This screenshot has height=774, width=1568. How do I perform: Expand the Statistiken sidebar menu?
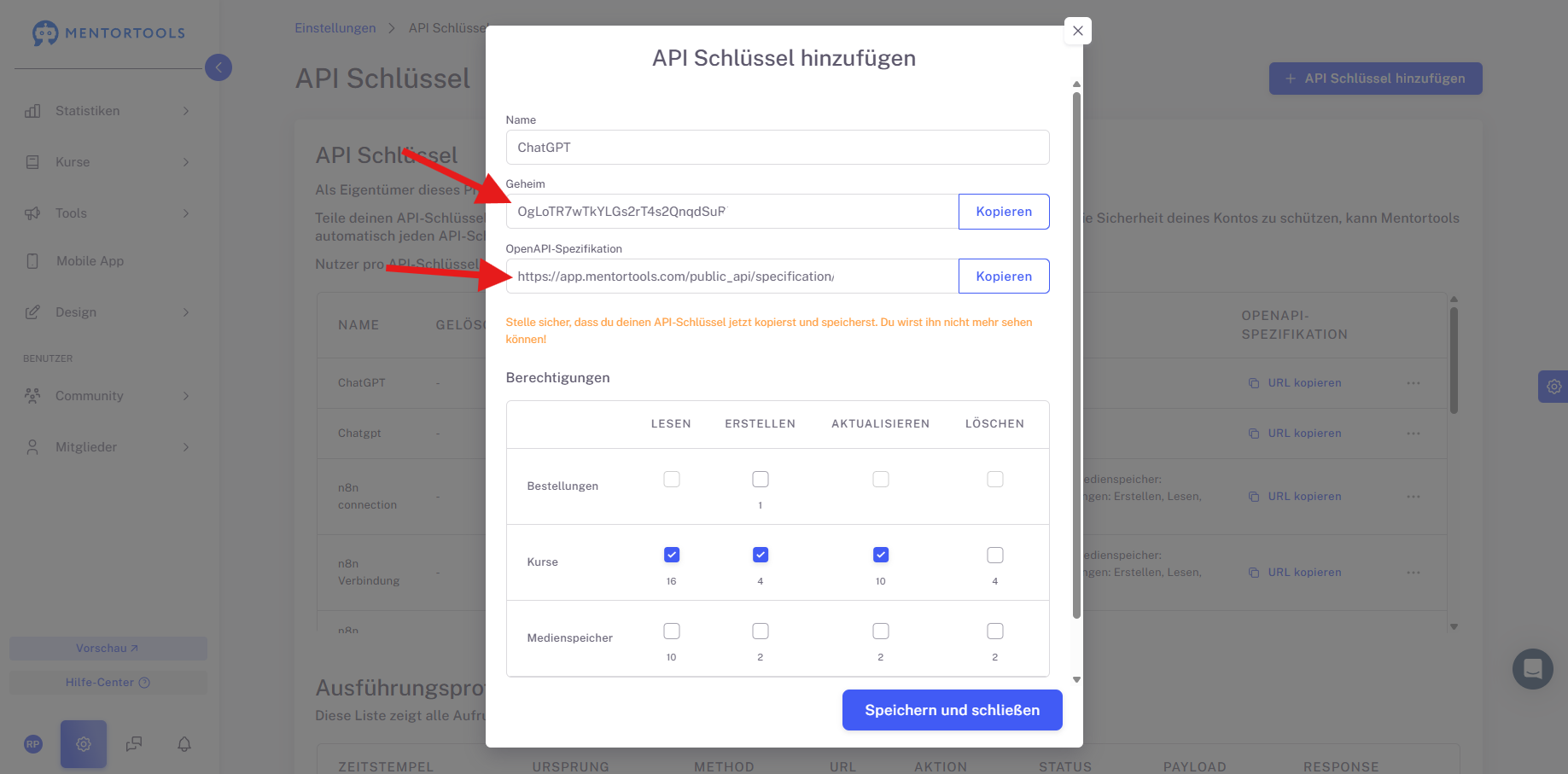108,111
